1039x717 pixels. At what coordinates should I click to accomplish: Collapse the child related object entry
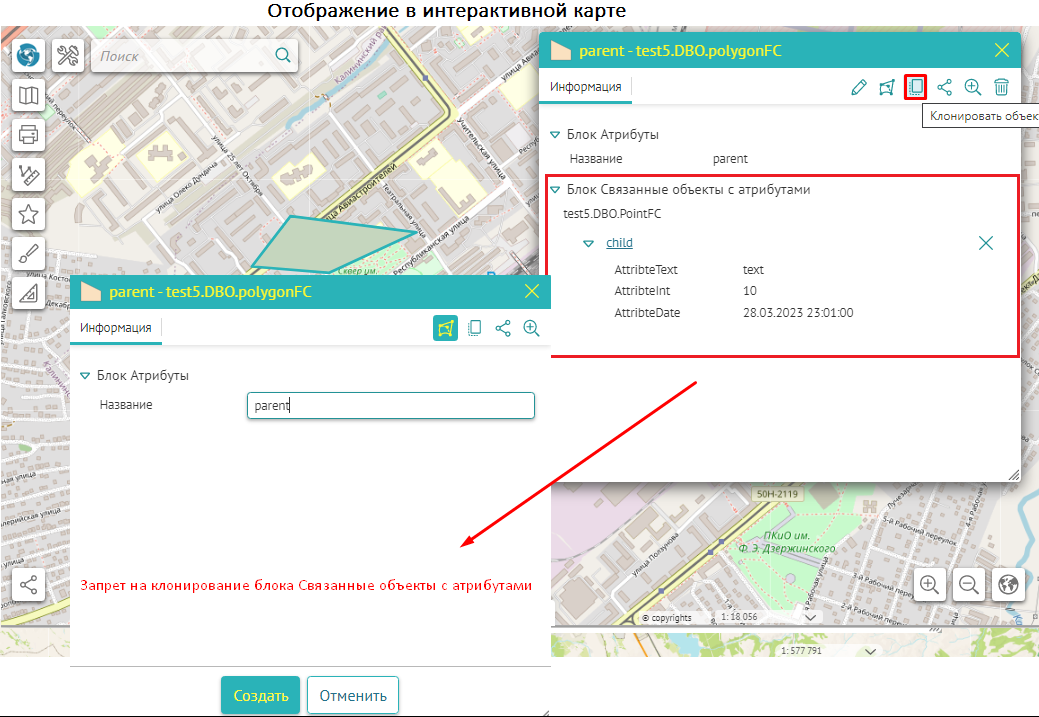tap(589, 243)
